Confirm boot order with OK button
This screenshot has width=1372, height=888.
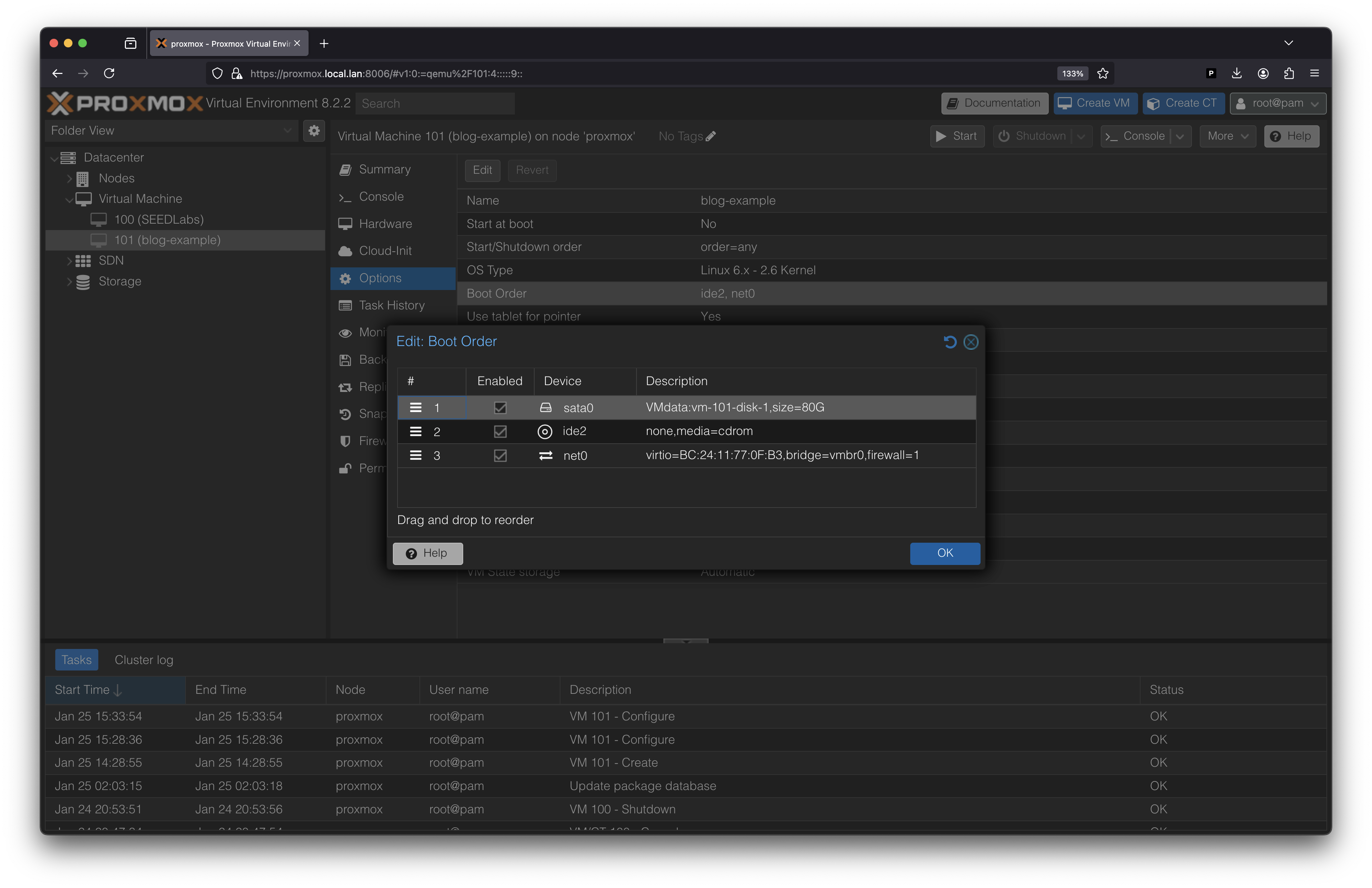click(944, 553)
